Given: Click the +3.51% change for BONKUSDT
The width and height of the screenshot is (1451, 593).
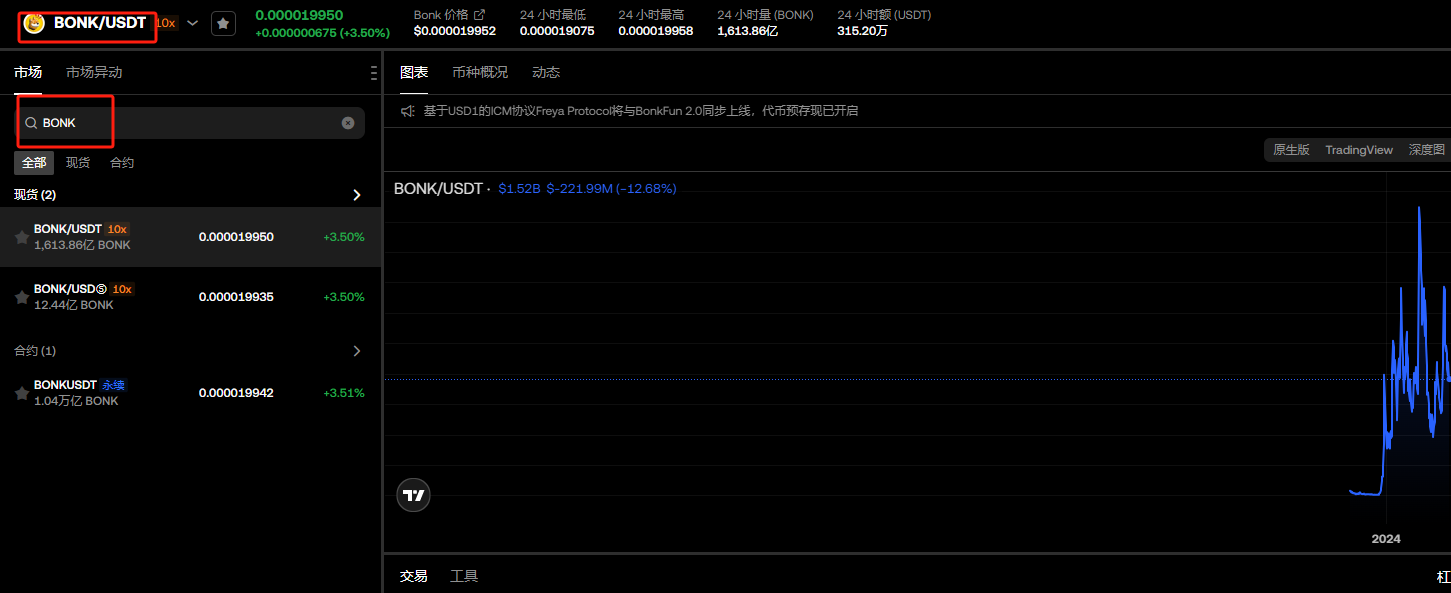Looking at the screenshot, I should tap(344, 393).
